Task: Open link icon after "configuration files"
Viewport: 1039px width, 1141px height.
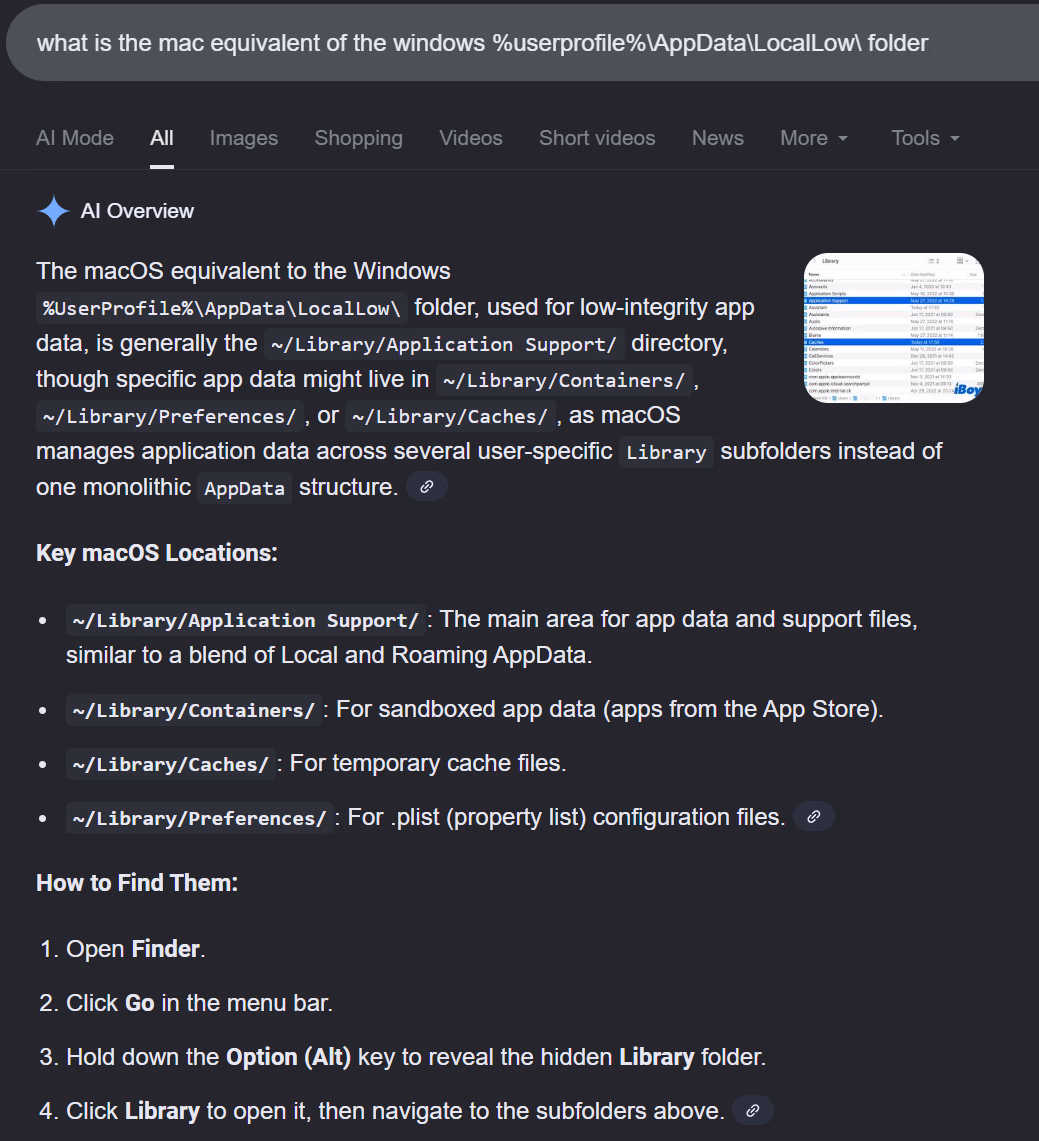Action: point(814,817)
